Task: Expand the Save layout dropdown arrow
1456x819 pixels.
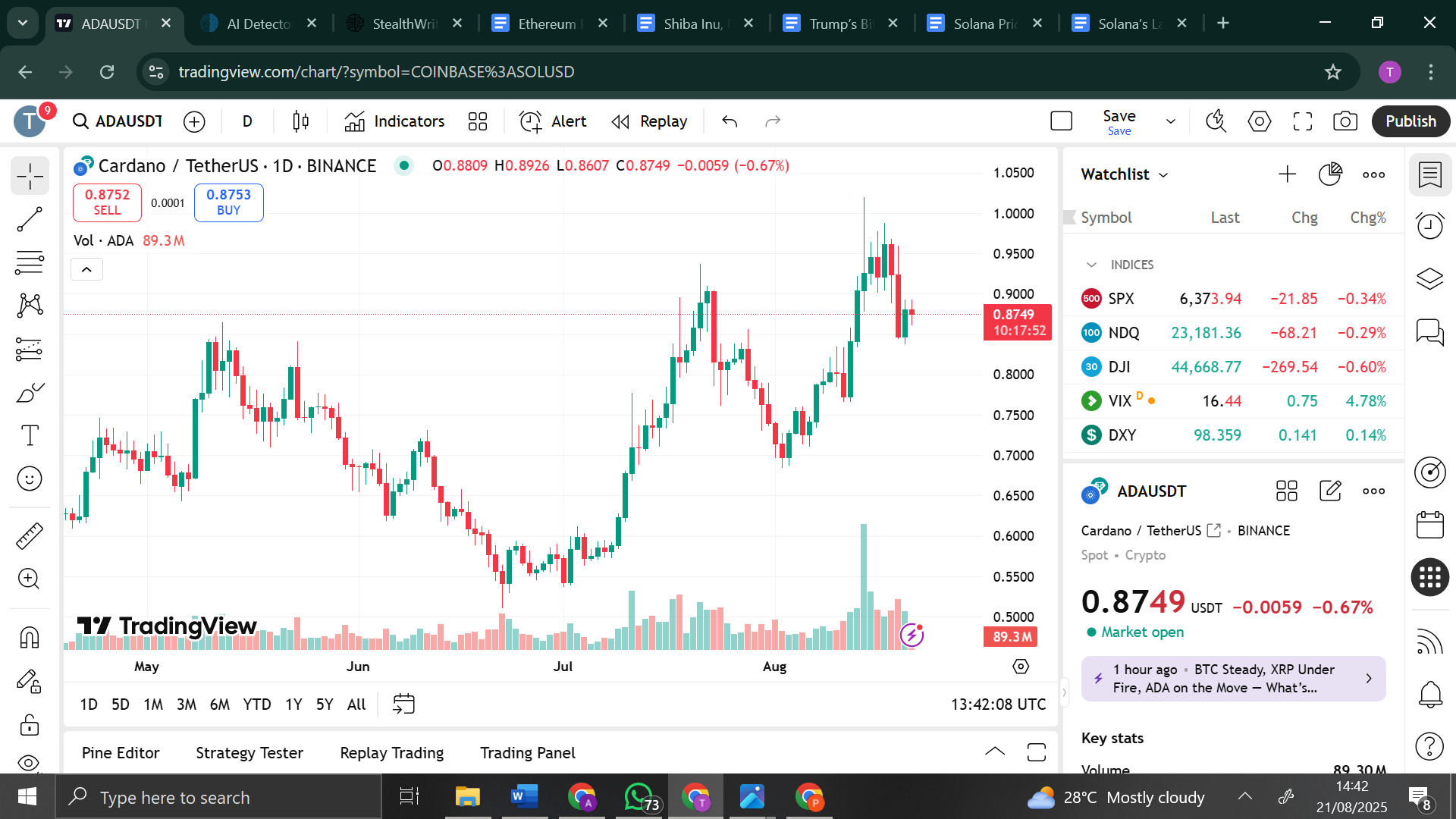Action: 1171,121
